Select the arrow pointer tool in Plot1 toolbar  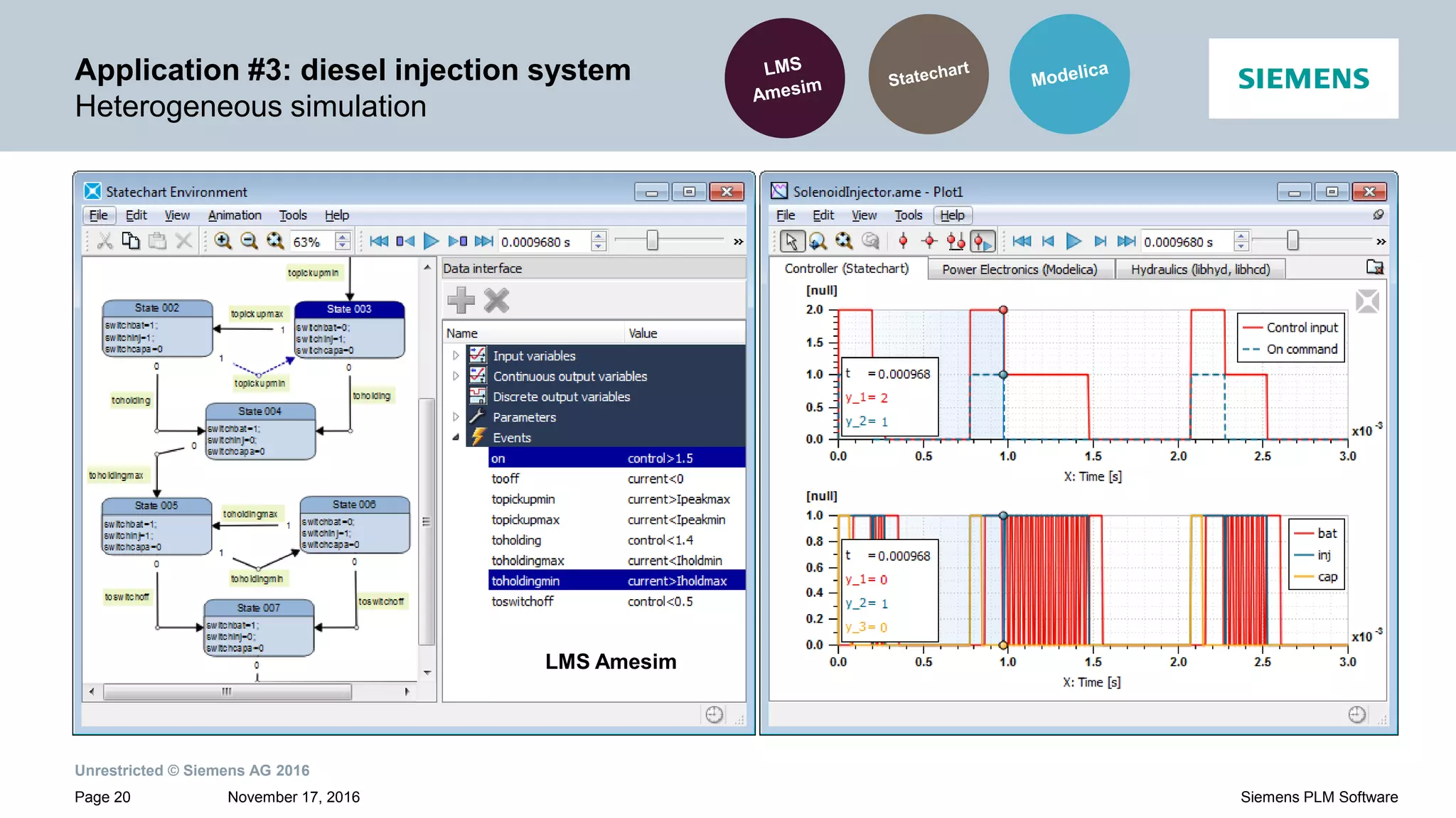(x=791, y=242)
